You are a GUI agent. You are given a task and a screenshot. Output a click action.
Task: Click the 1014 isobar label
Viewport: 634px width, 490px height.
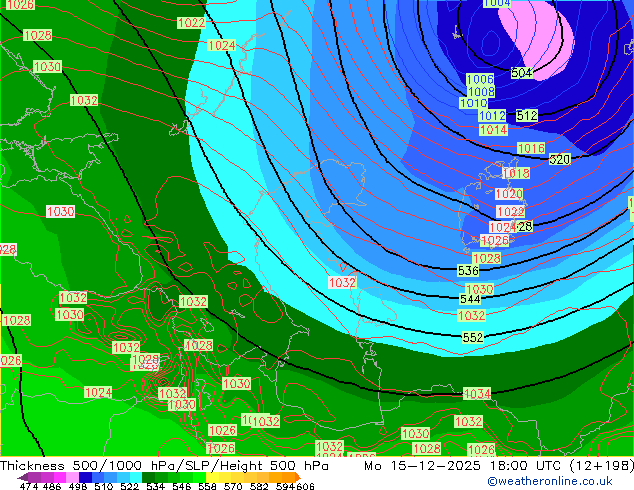click(493, 130)
